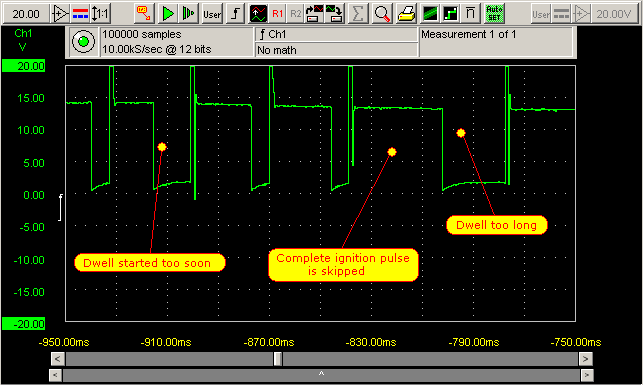Click the add comment balloon tool icon
643x385 pixels.
(144, 14)
